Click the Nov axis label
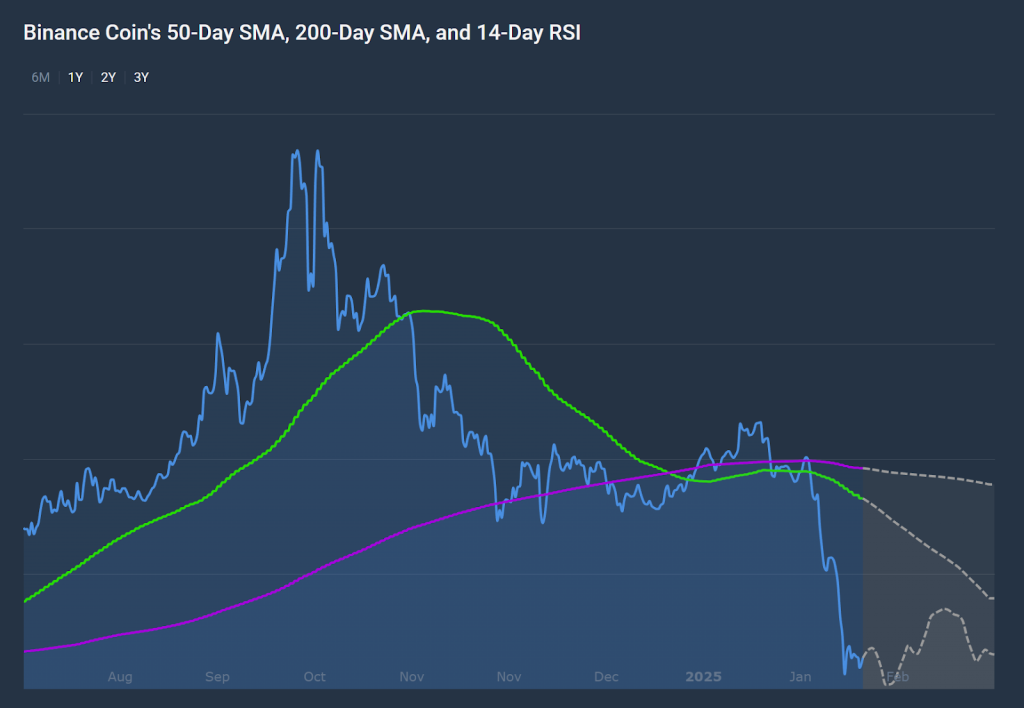Screen dimensions: 1024x708 [x=411, y=677]
